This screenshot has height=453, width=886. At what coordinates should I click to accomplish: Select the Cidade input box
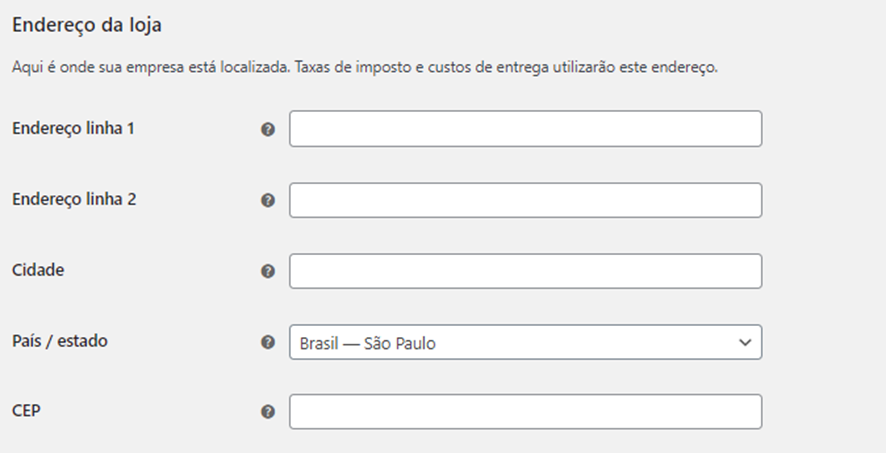(525, 271)
